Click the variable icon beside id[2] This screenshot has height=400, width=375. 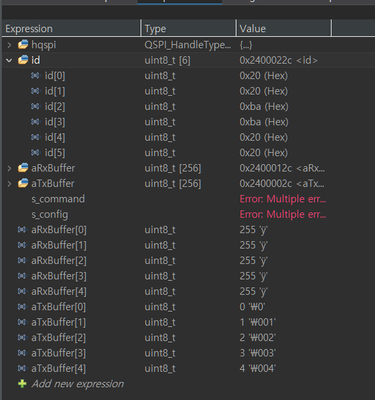pyautogui.click(x=35, y=106)
